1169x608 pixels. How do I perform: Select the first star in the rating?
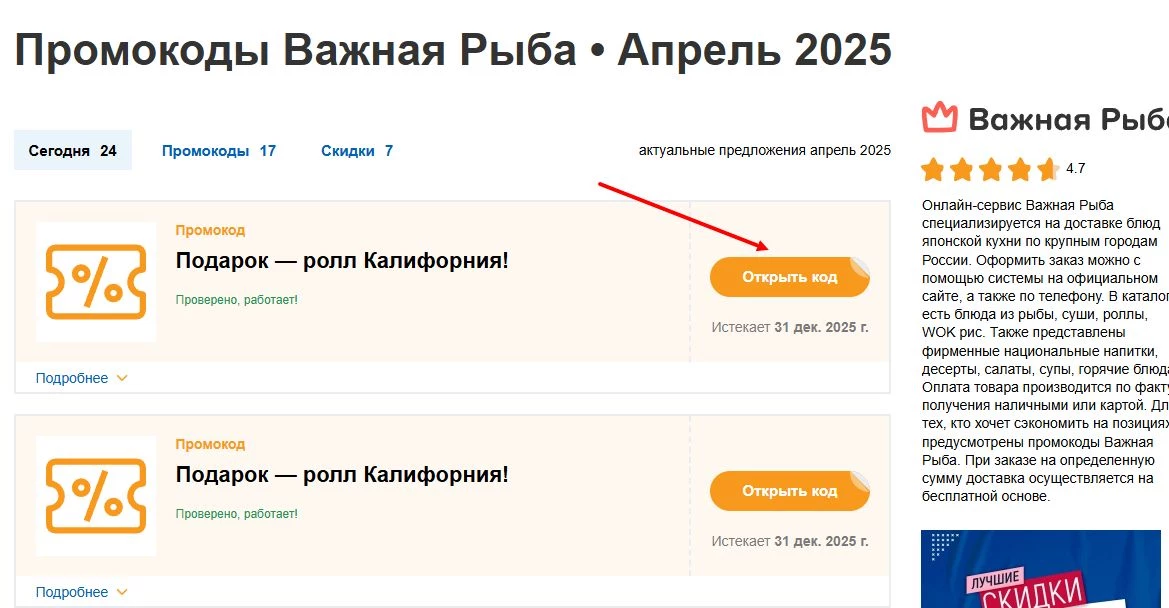(x=931, y=169)
